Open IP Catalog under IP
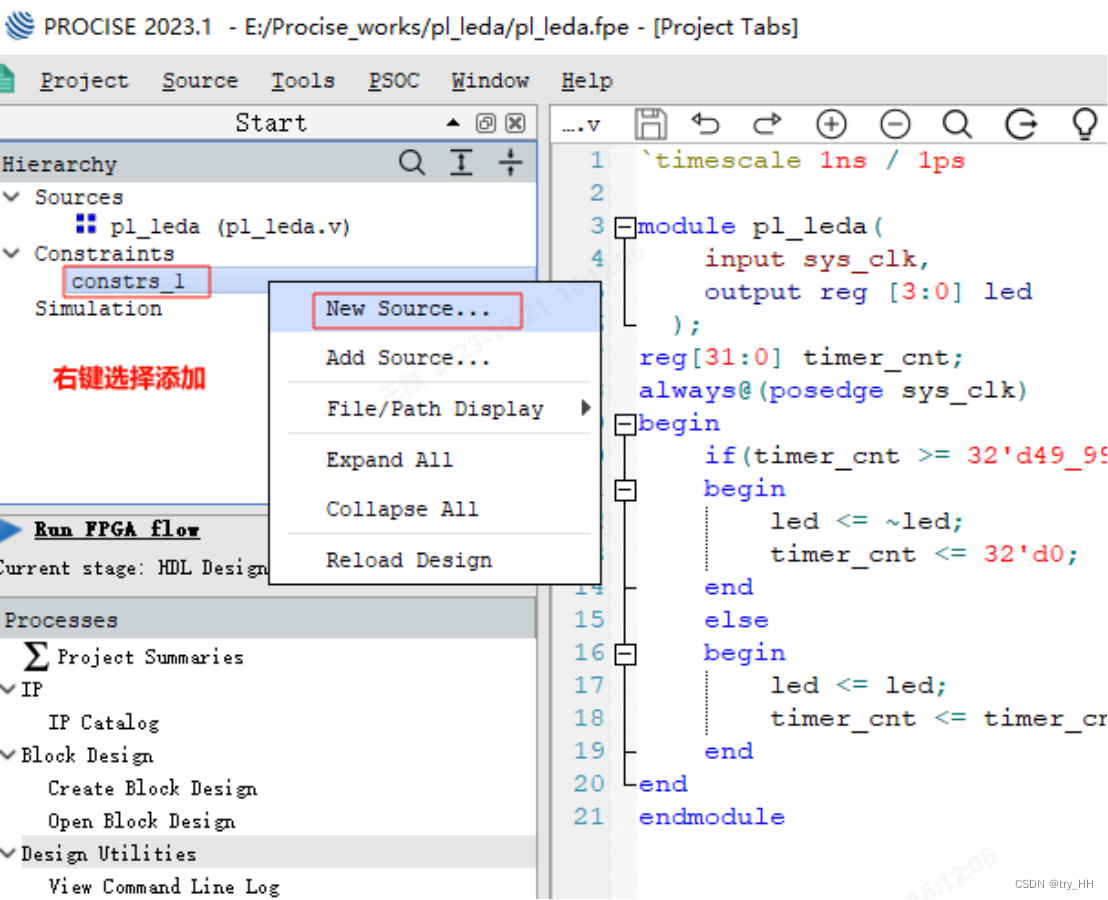Viewport: 1108px width, 900px height. click(x=103, y=722)
